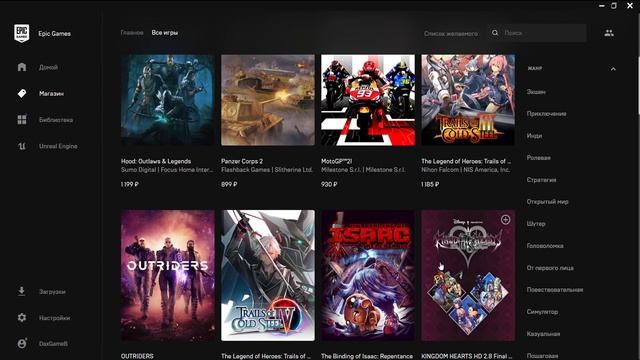Image resolution: width=640 pixels, height=360 pixels.
Task: Open Panzer Corps 2 cover art
Action: (268, 100)
